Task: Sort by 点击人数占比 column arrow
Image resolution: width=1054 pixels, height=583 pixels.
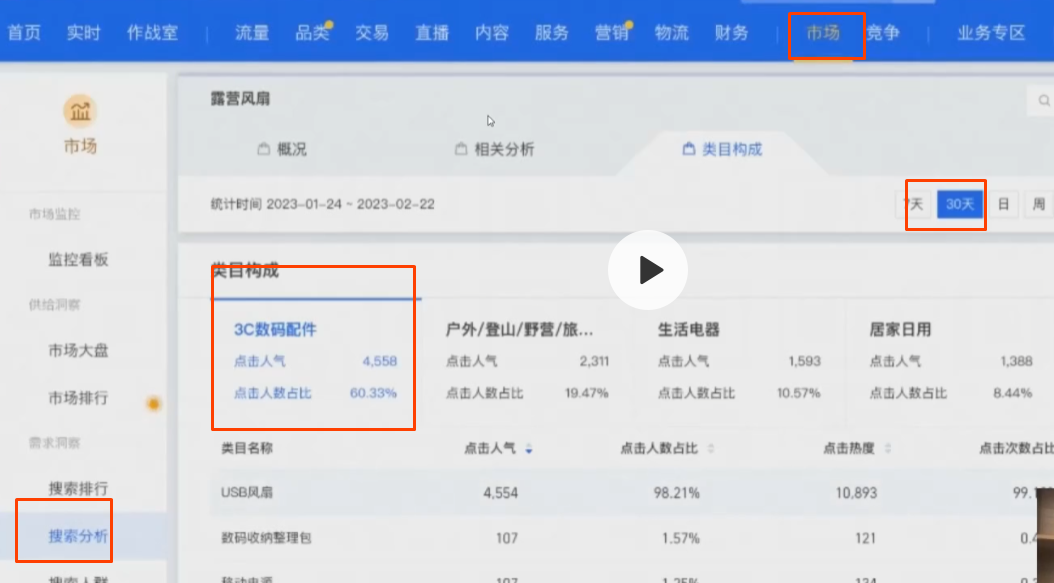Action: (x=711, y=449)
